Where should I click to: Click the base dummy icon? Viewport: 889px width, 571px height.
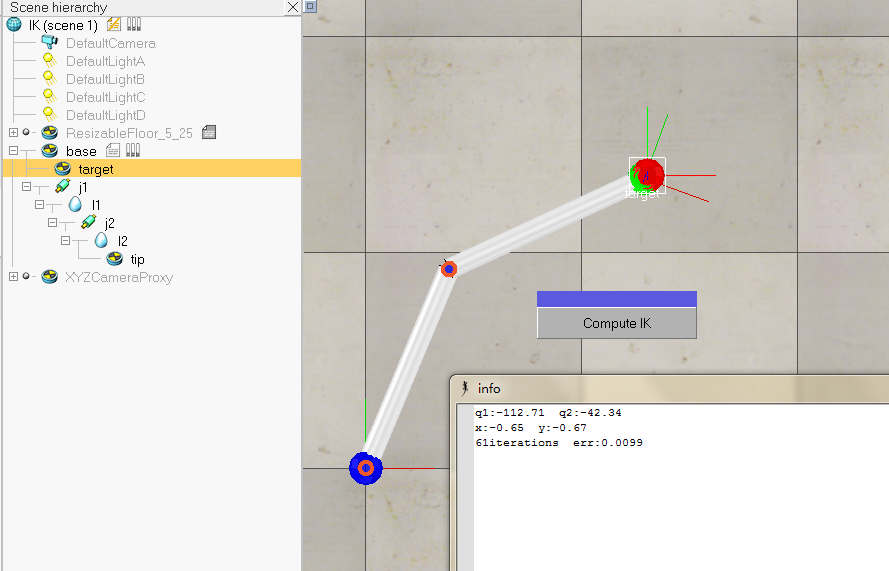pyautogui.click(x=50, y=151)
